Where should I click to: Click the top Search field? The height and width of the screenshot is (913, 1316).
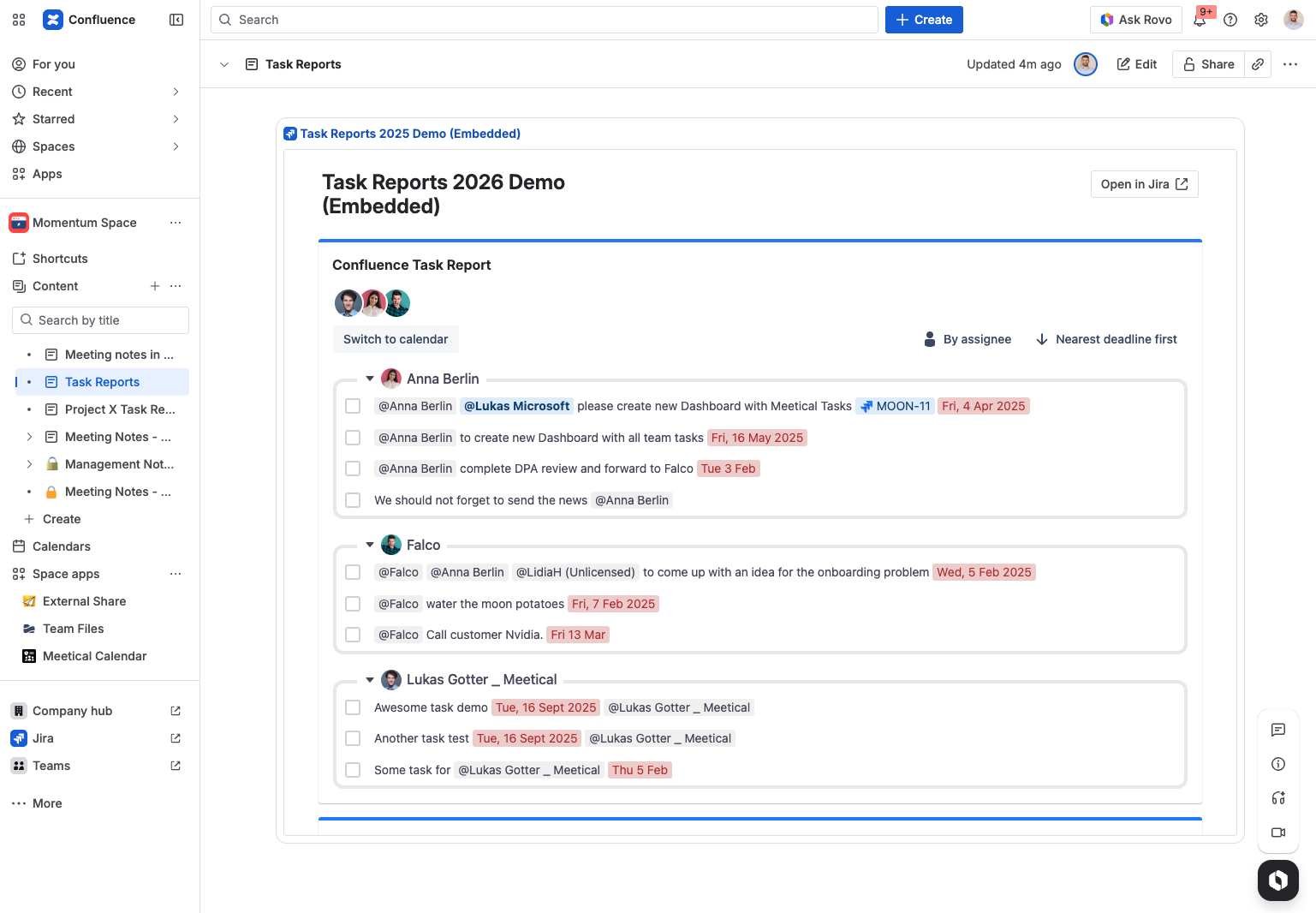point(545,20)
